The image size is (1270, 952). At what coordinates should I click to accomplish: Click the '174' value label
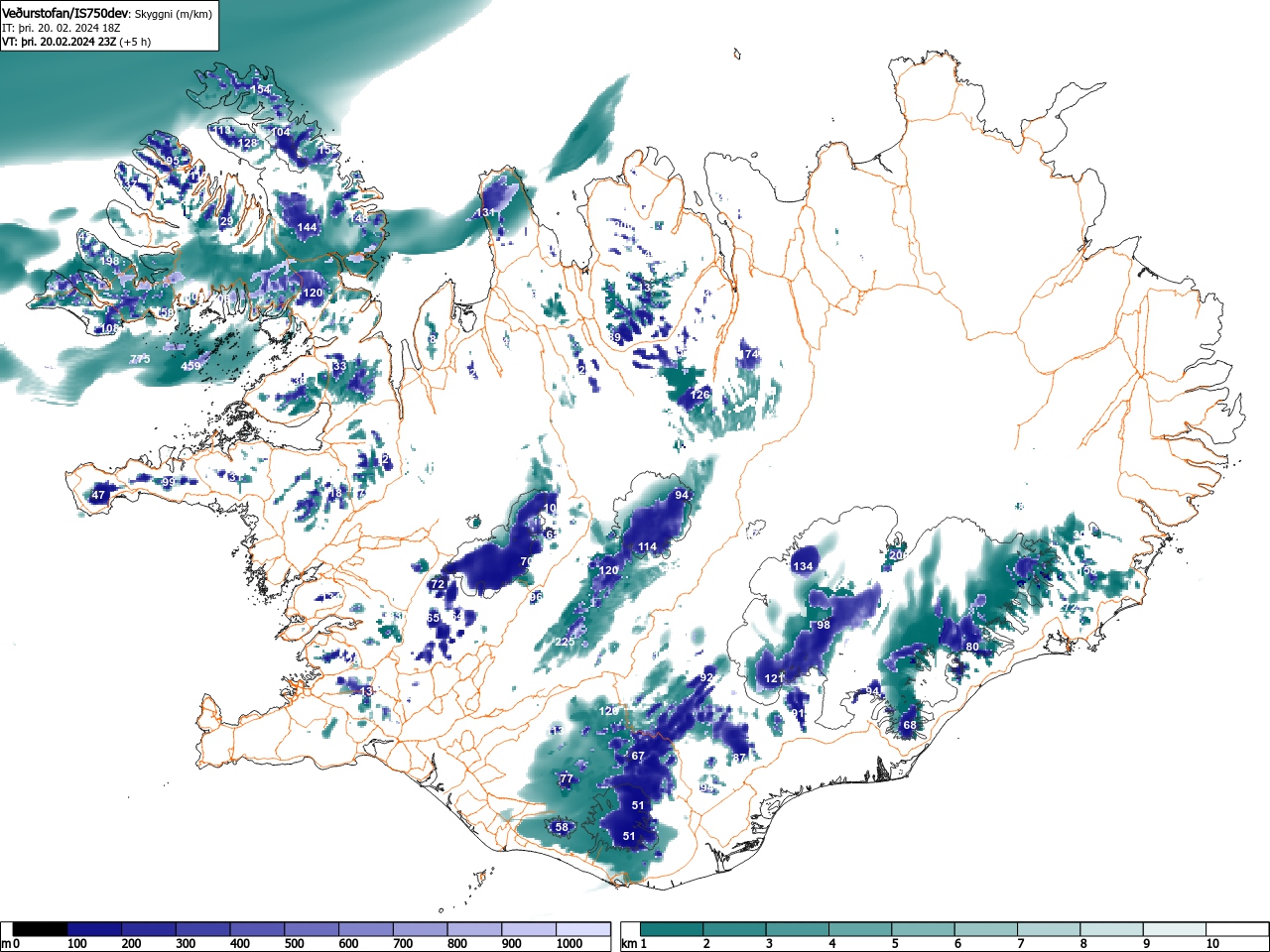(749, 354)
